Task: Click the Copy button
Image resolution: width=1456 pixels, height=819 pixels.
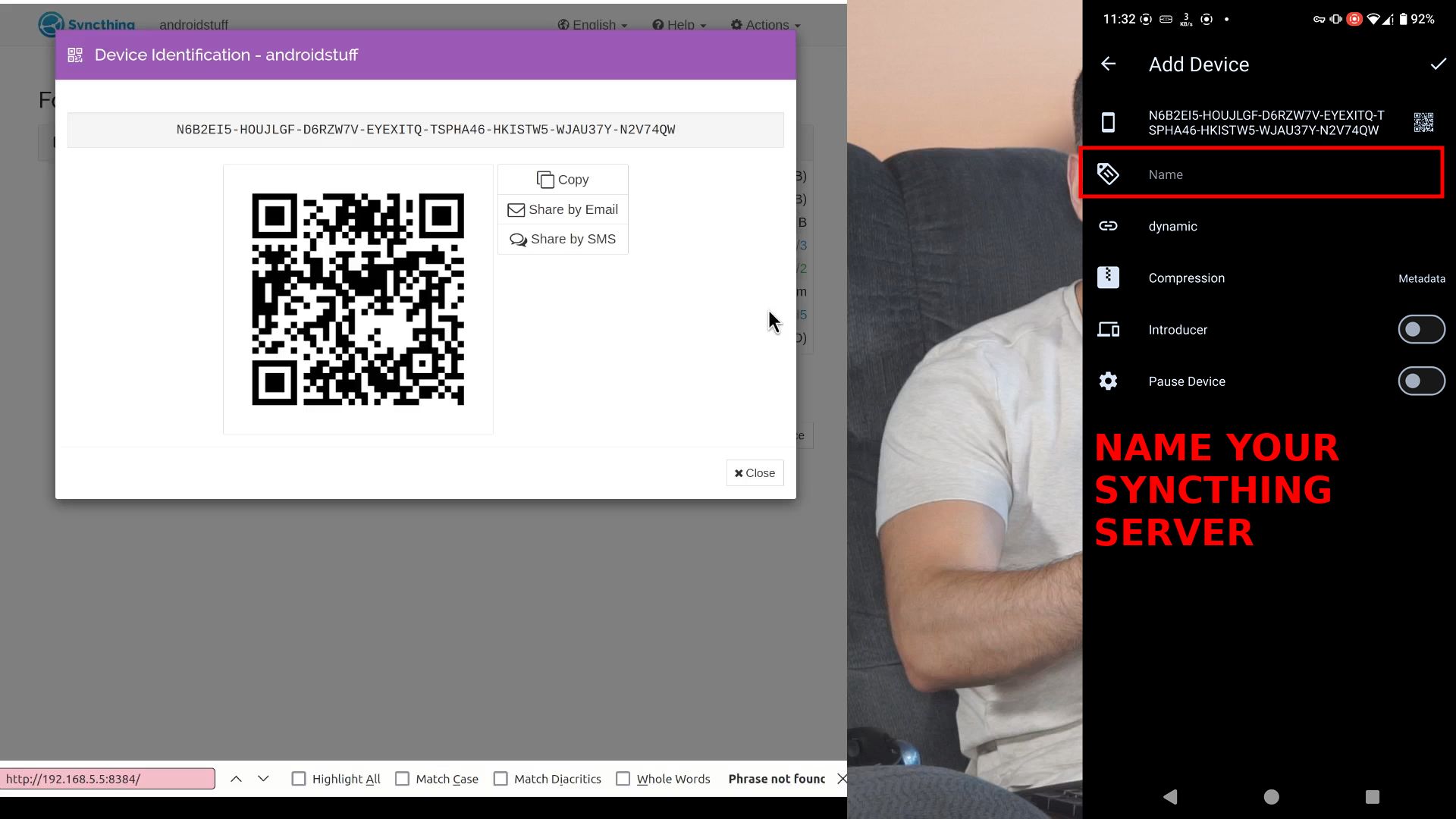Action: tap(563, 179)
